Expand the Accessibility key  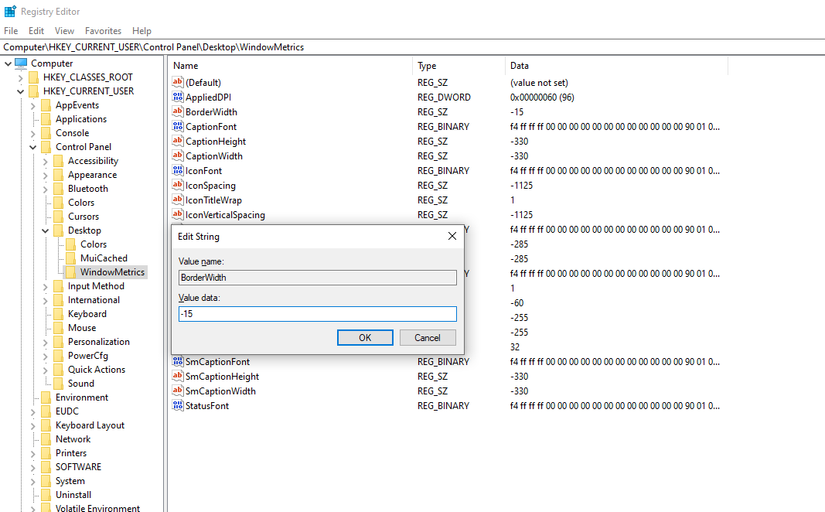(x=45, y=162)
